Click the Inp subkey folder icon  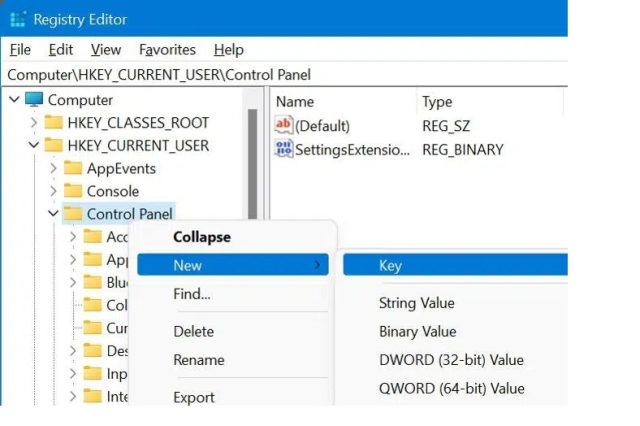pyautogui.click(x=93, y=373)
